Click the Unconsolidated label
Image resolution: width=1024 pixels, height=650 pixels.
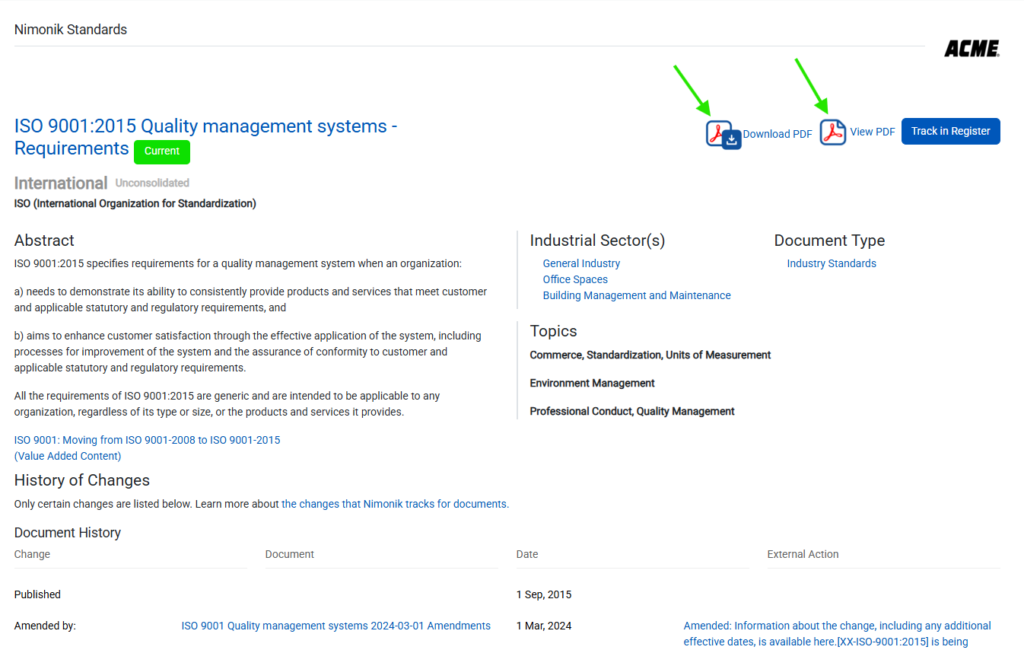coord(152,183)
